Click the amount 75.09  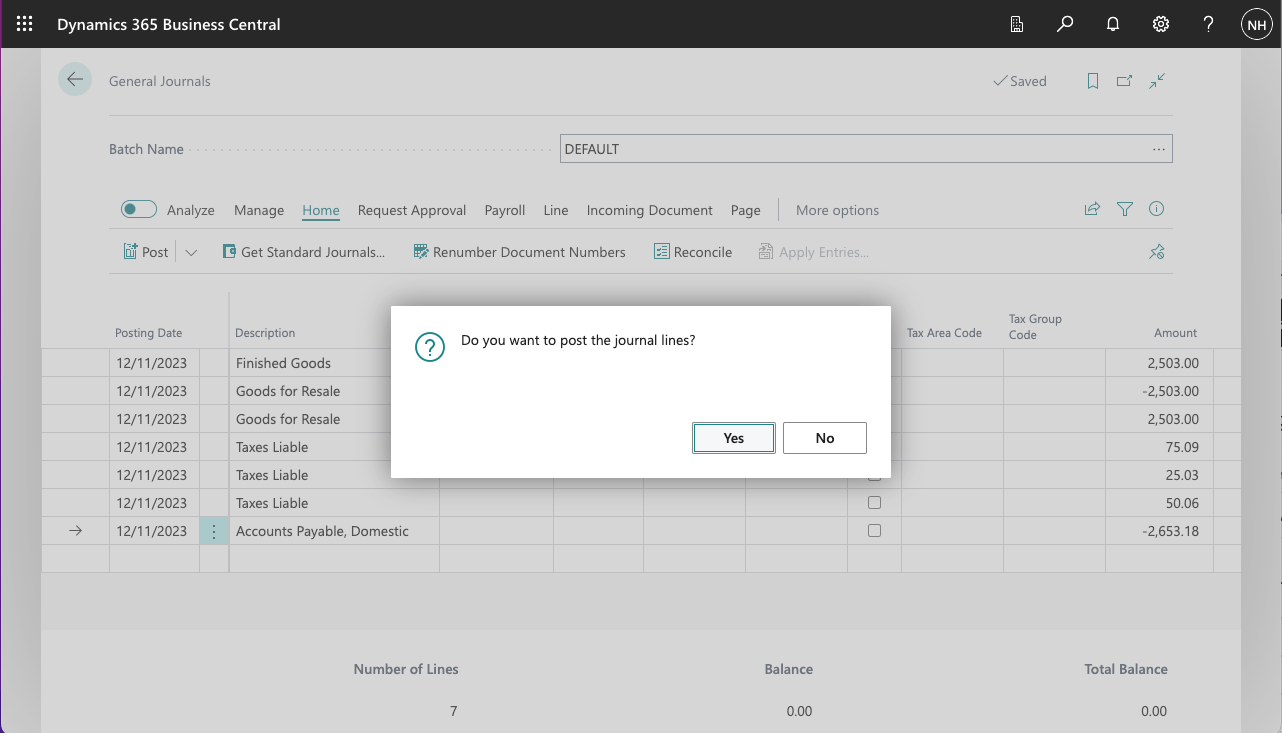1182,447
